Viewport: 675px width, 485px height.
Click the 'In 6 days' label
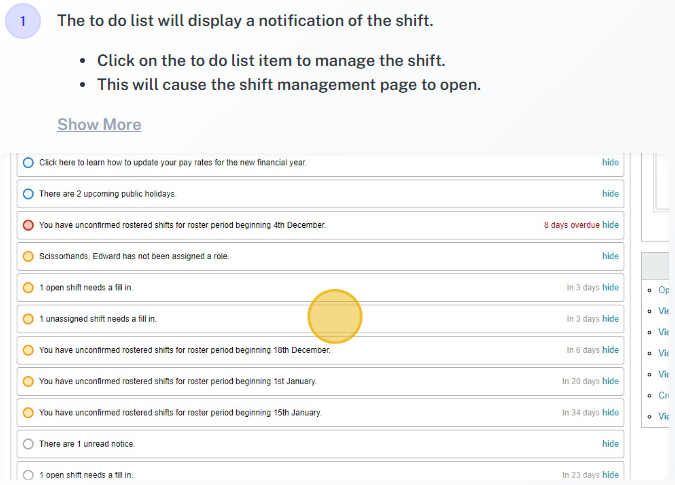coord(583,350)
